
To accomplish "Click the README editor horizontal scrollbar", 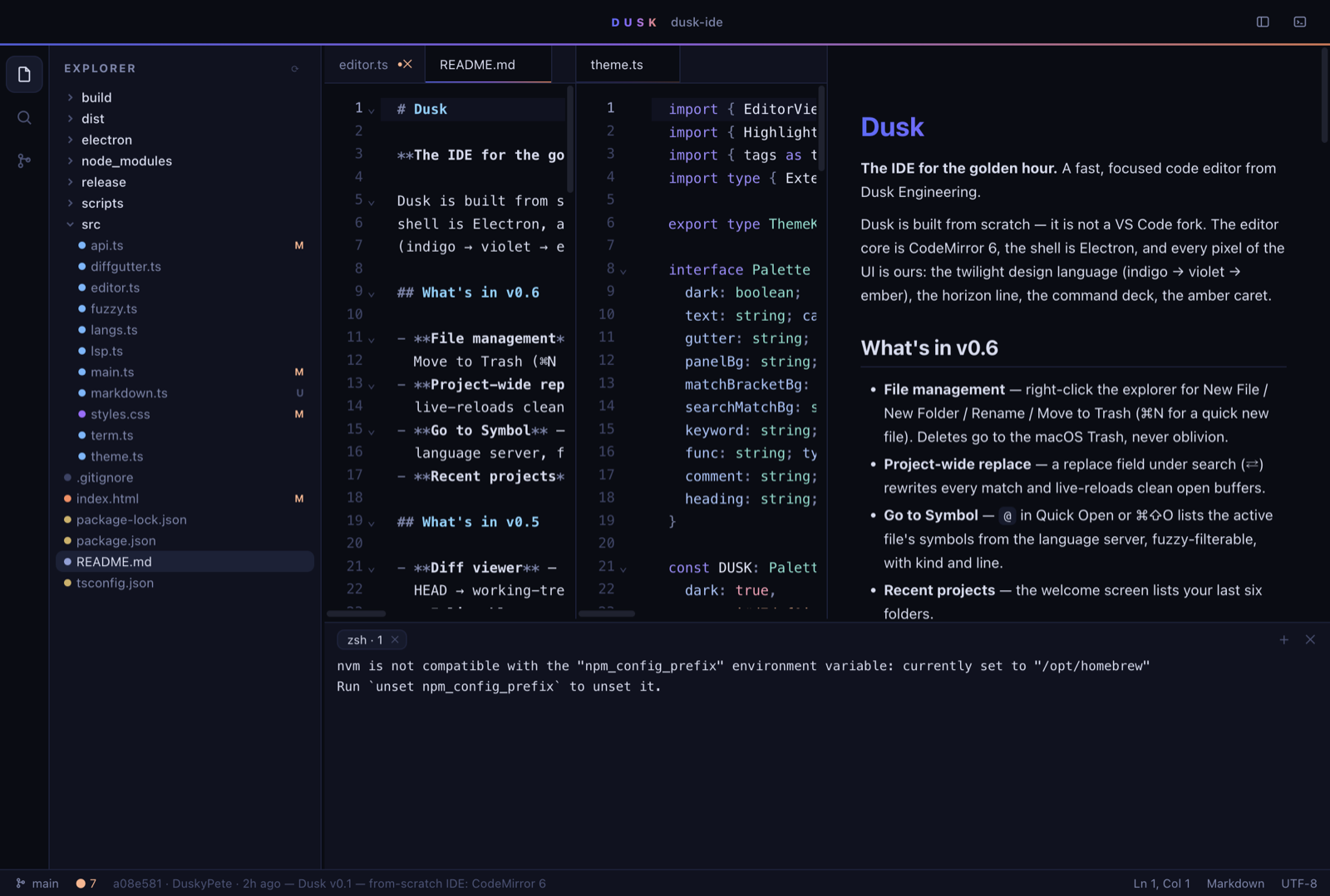I will [x=357, y=613].
